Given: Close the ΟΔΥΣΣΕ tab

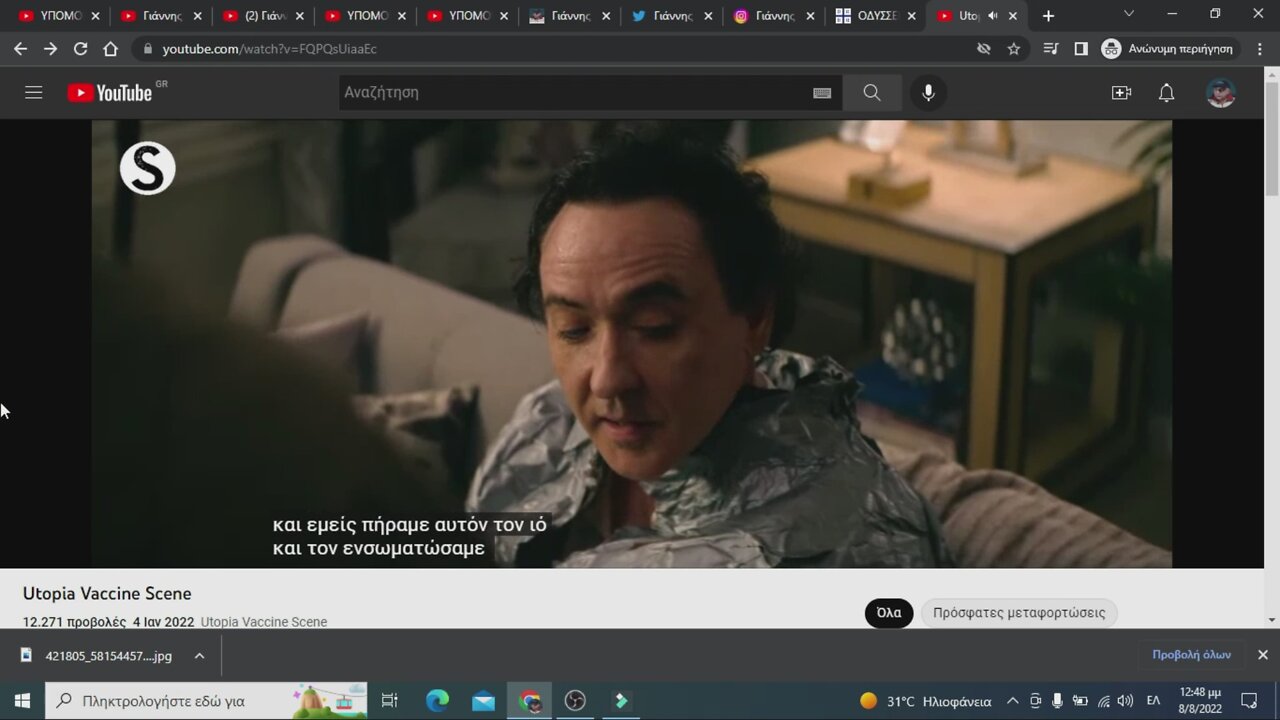Looking at the screenshot, I should (912, 16).
